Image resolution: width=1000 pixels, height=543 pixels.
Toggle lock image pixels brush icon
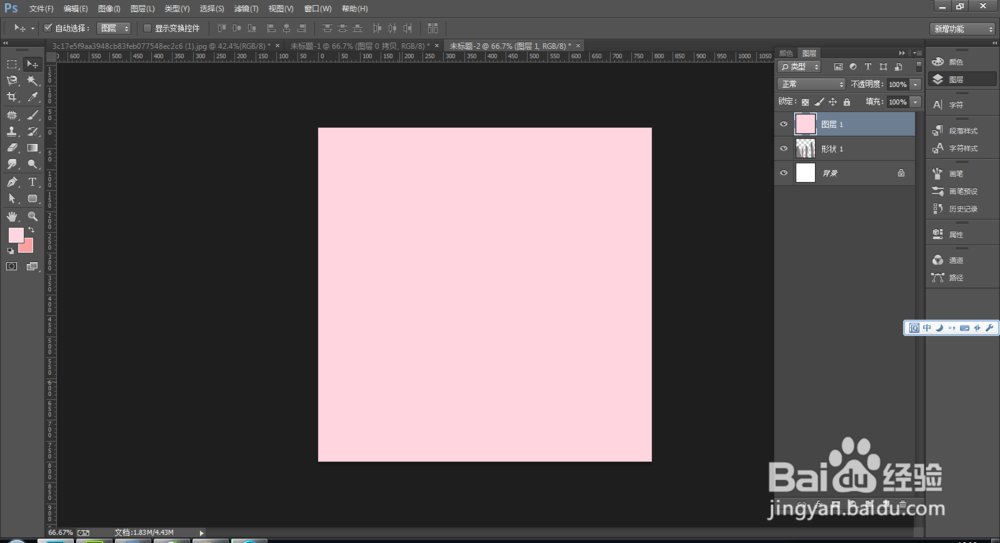pos(820,102)
